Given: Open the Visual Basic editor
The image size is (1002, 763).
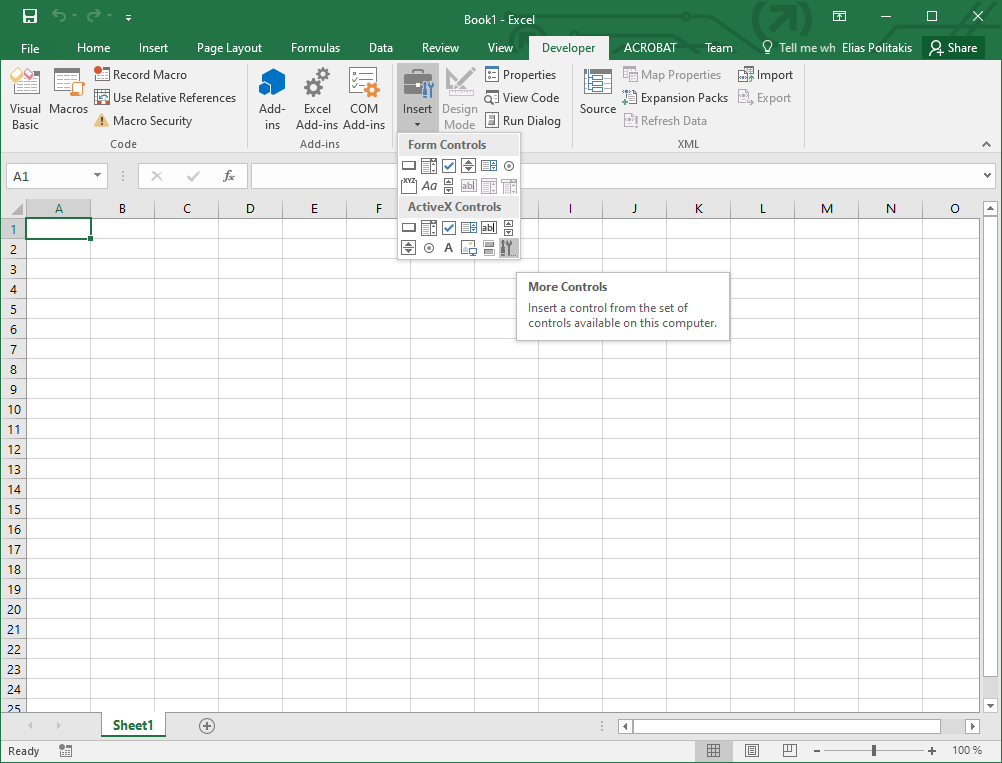Looking at the screenshot, I should pyautogui.click(x=25, y=99).
